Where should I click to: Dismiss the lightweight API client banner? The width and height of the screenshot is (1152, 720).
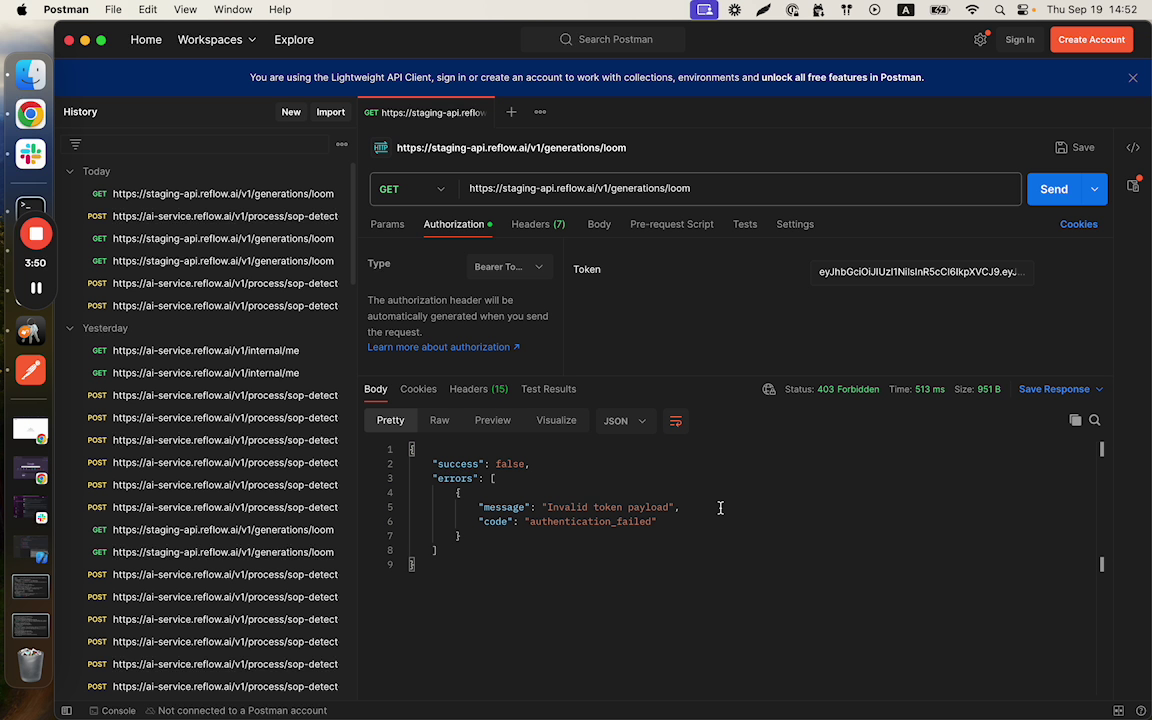coord(1133,78)
